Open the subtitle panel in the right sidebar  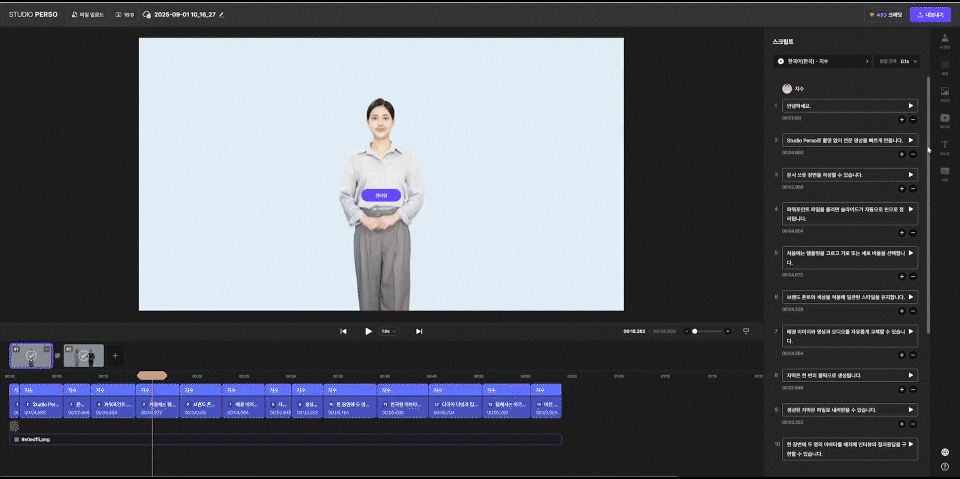[x=944, y=173]
